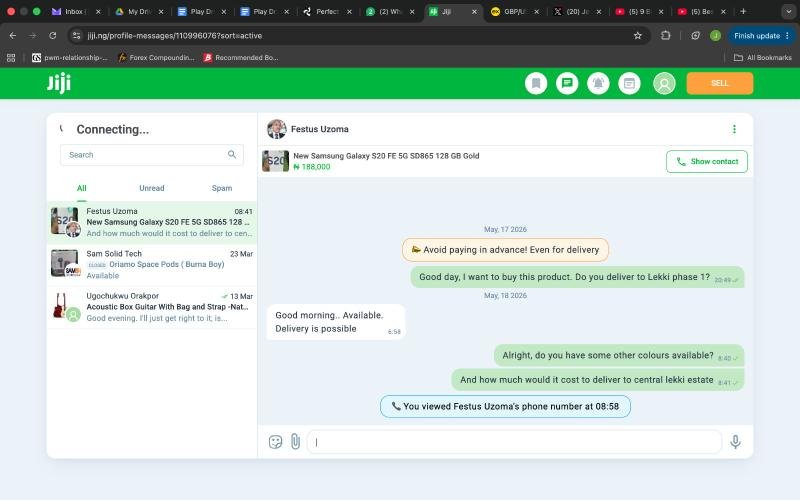Click the Samsung Galaxy S20 product thumbnail

coord(276,161)
